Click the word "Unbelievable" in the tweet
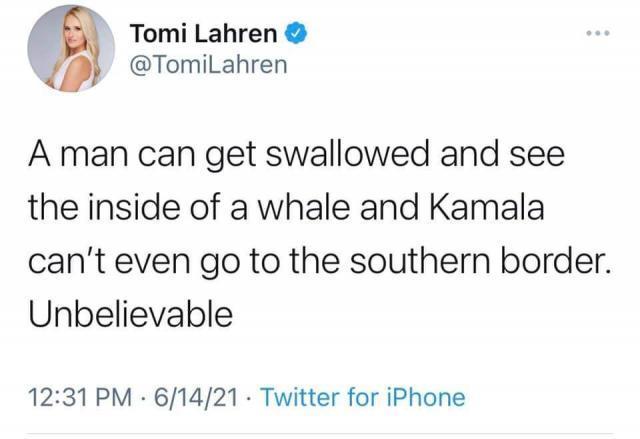This screenshot has width=640, height=439. (128, 314)
